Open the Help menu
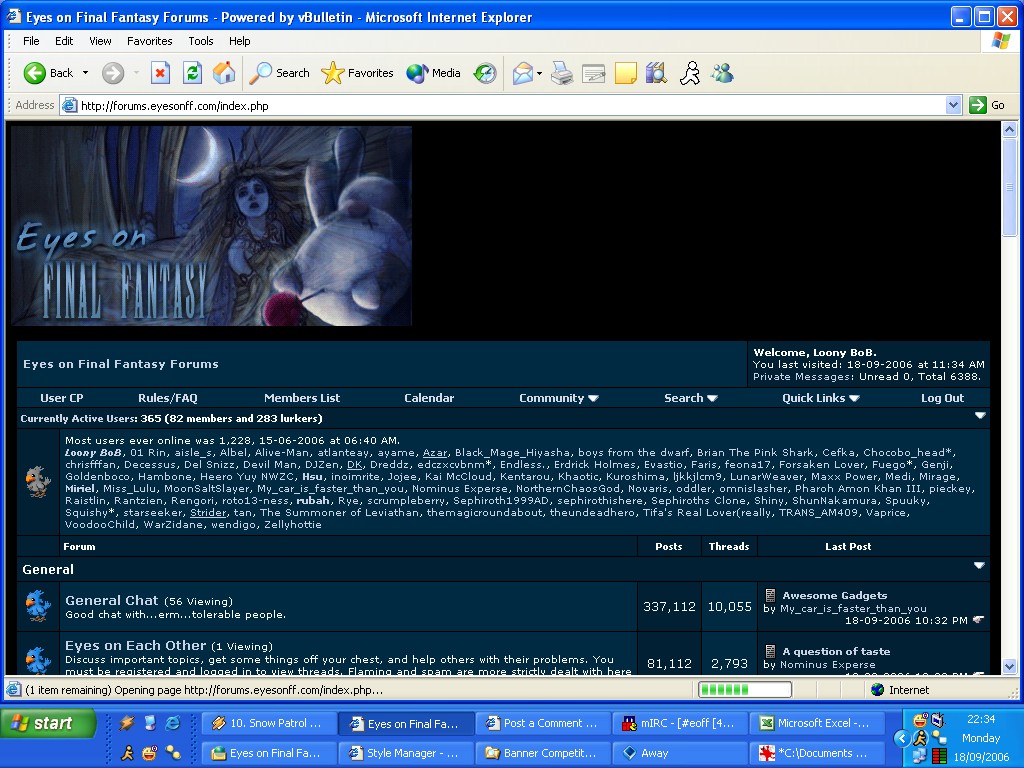This screenshot has width=1024, height=768. click(240, 41)
